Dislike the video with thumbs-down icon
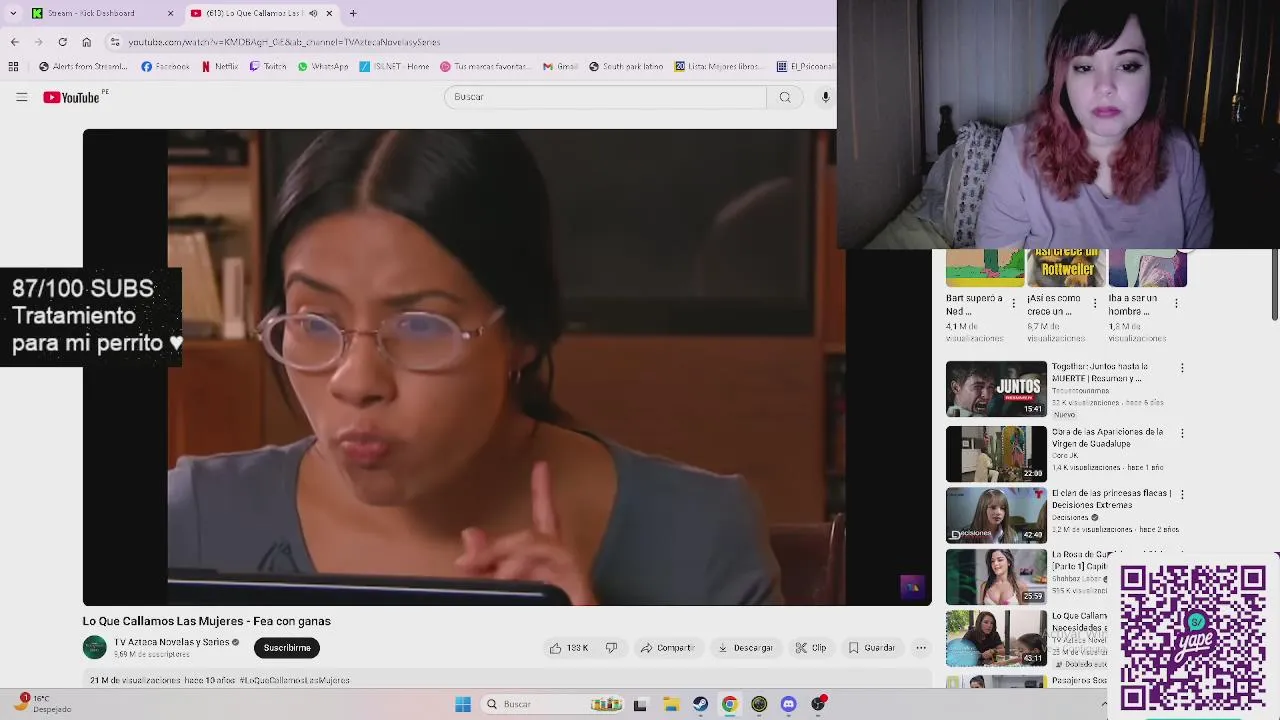 point(611,648)
